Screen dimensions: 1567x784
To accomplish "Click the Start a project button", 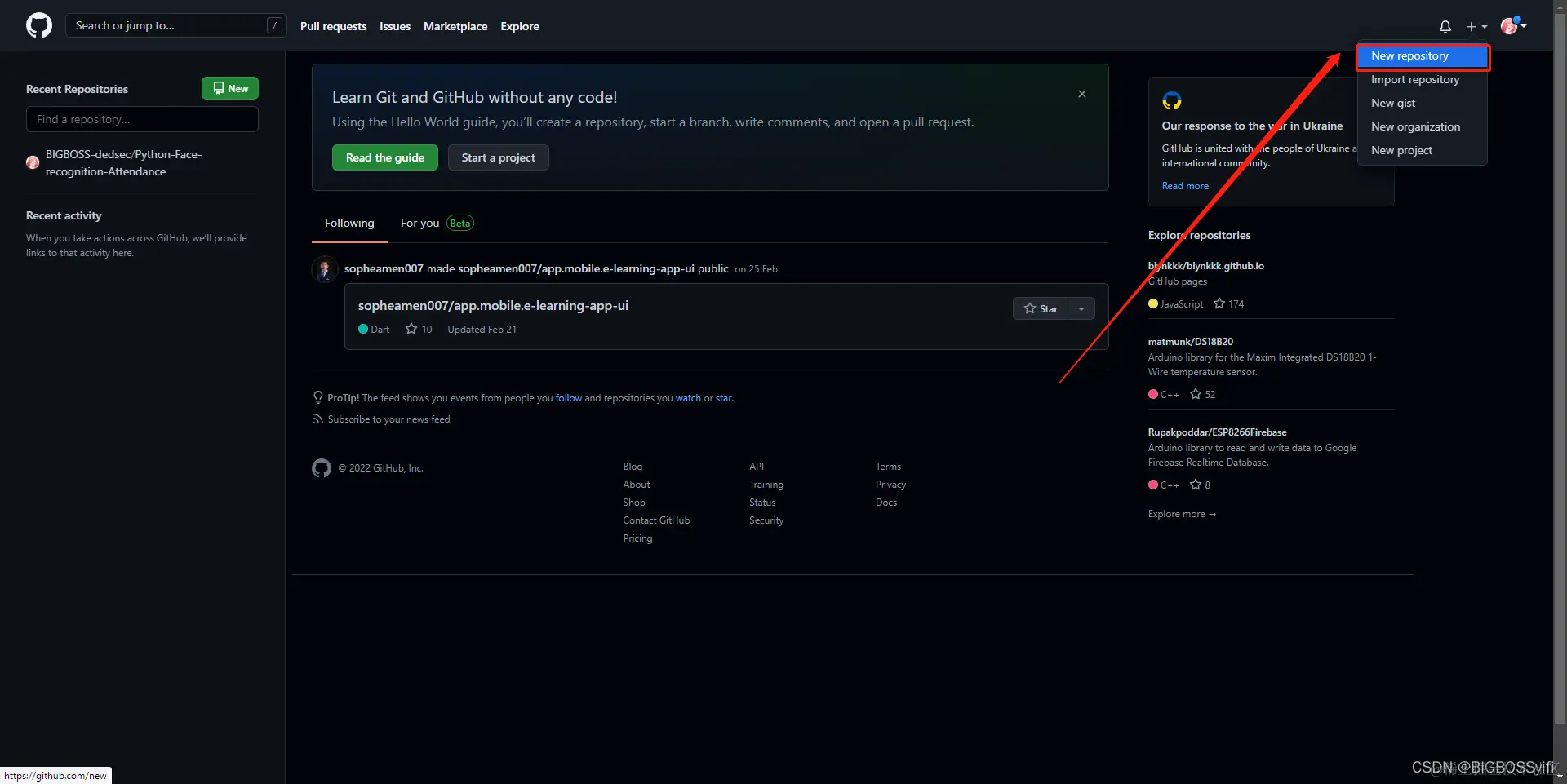I will [499, 157].
